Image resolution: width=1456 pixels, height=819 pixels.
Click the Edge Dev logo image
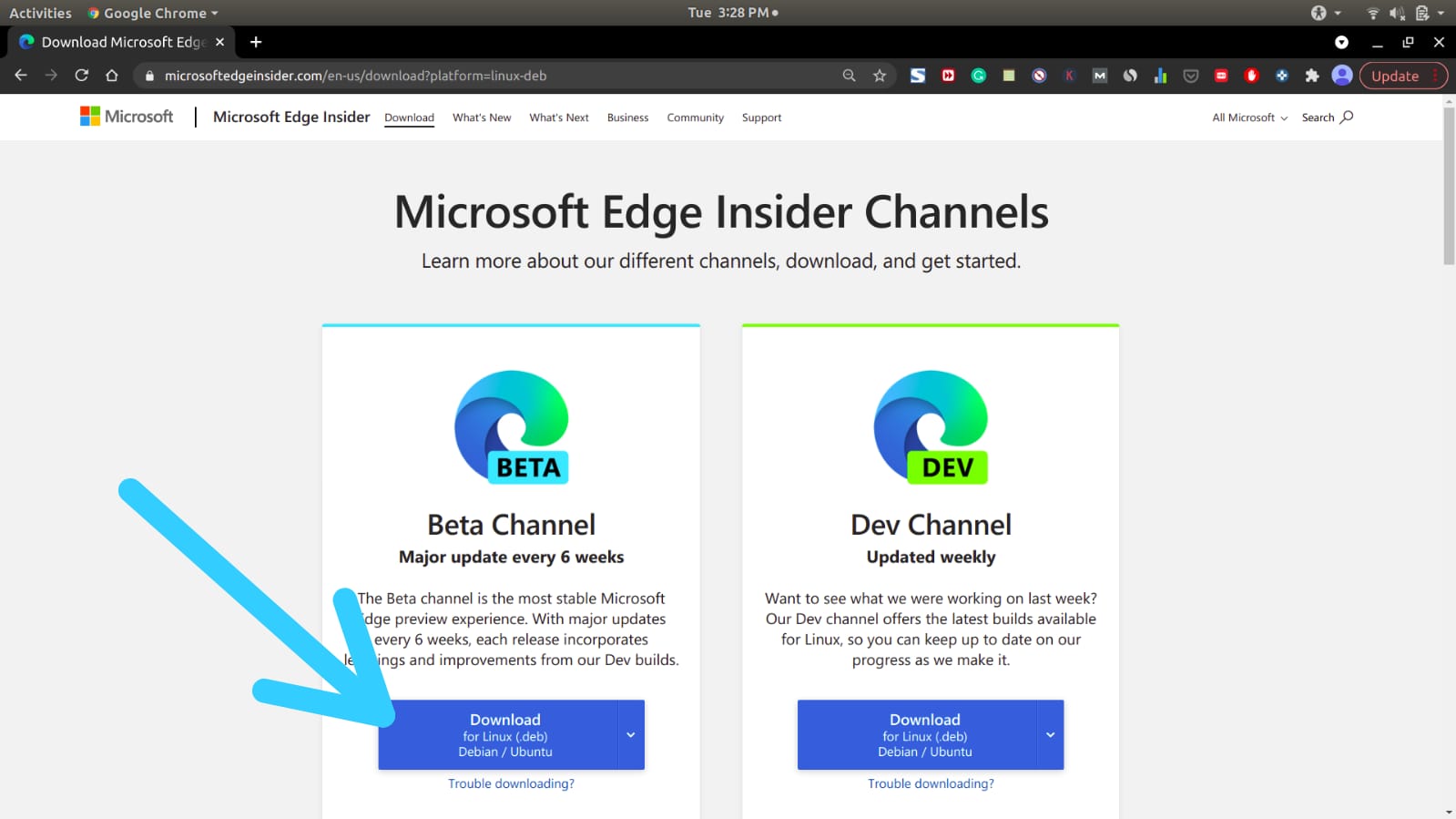click(932, 427)
